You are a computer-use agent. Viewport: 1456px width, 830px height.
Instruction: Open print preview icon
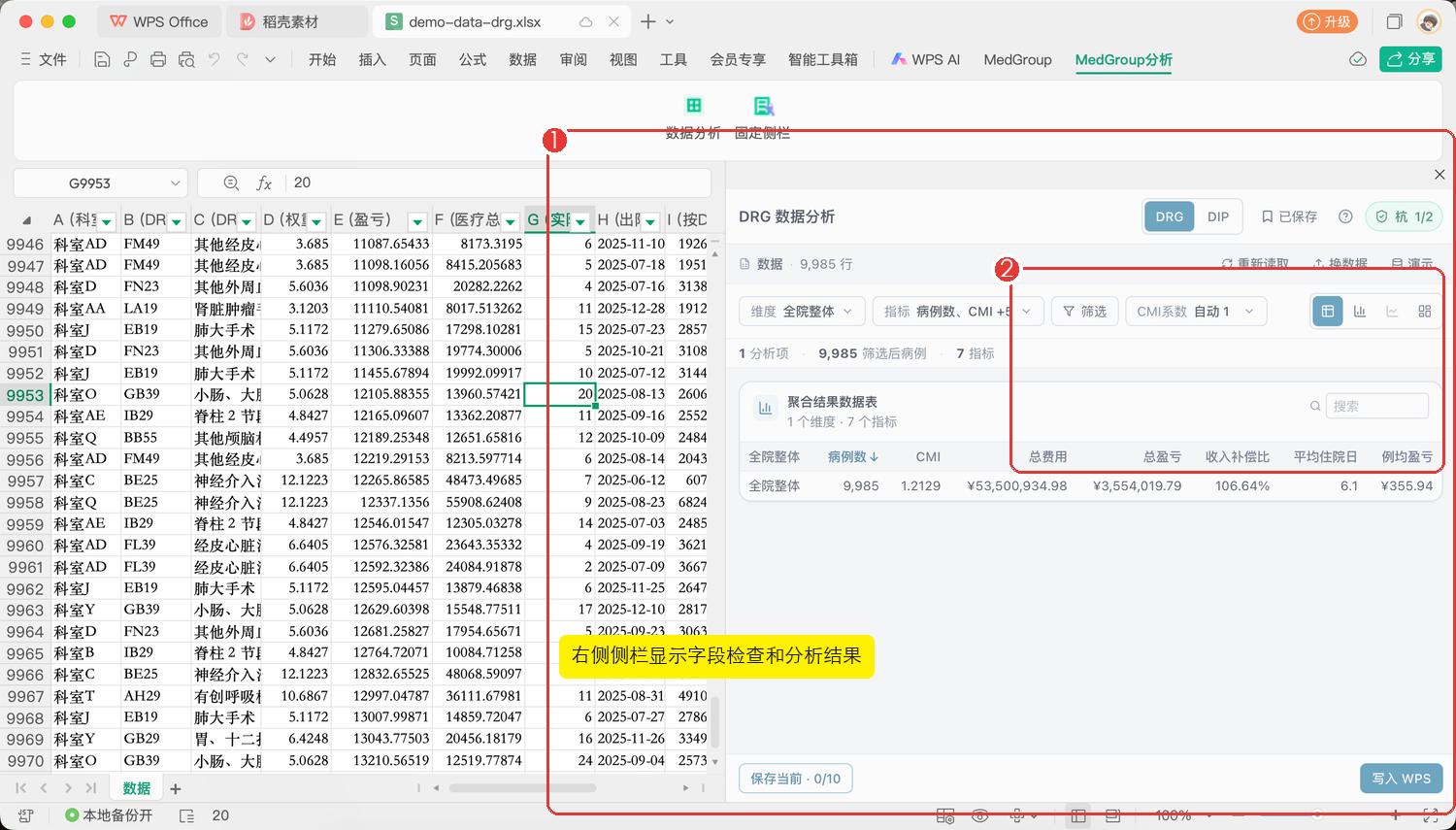[186, 59]
